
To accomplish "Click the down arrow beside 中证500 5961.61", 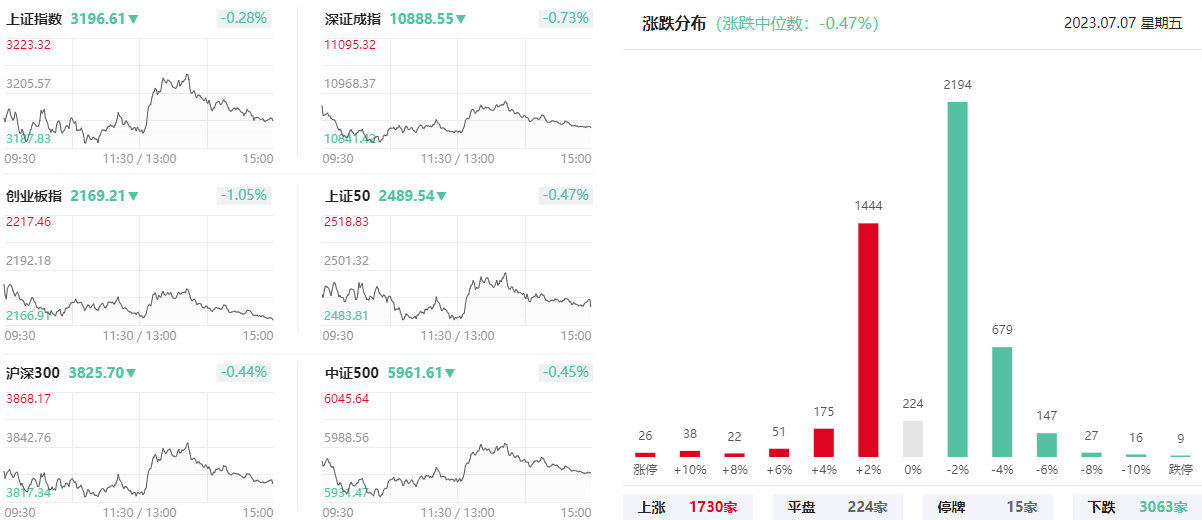I will 450,373.
